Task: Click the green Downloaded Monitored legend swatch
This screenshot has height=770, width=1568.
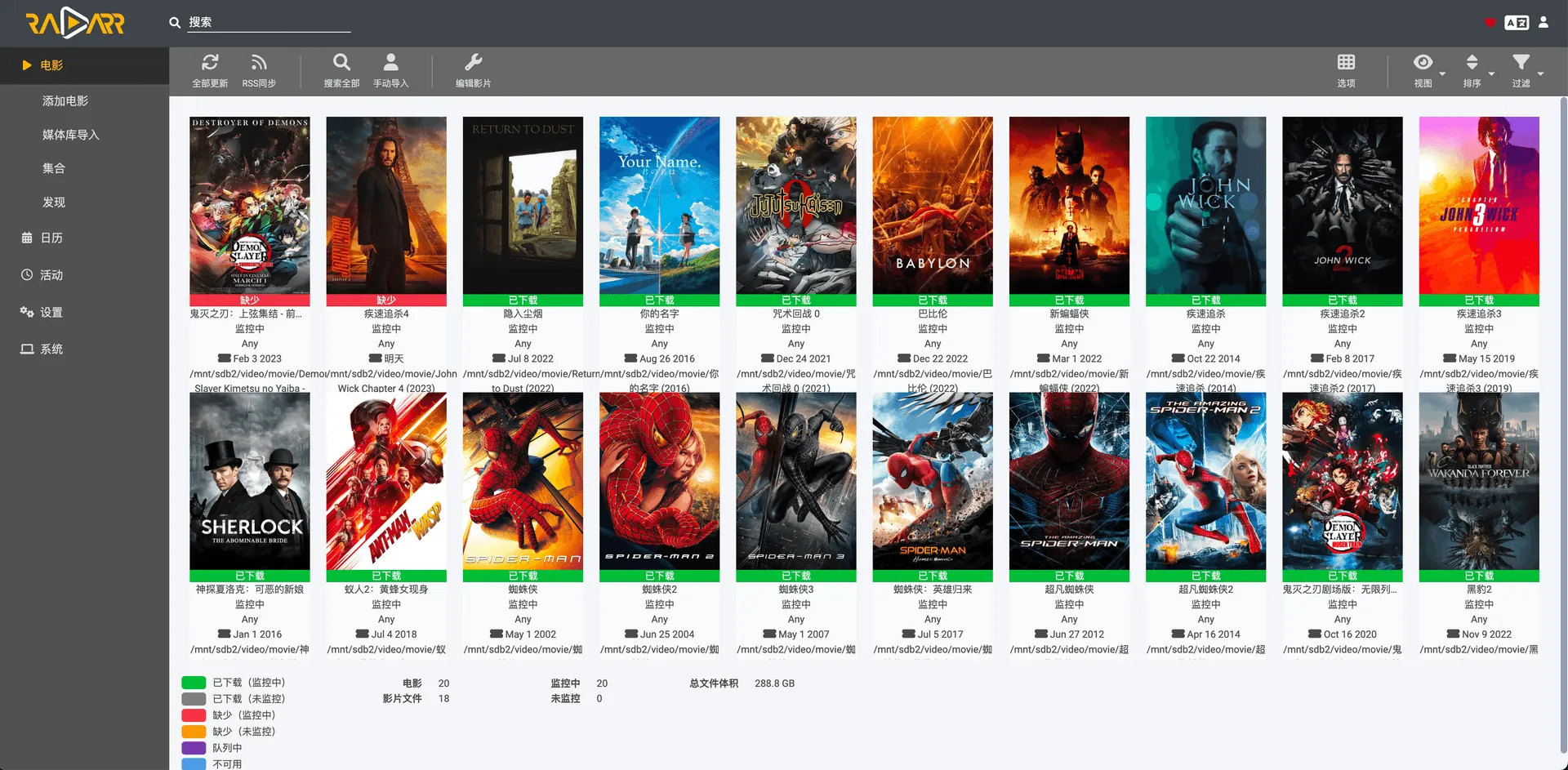Action: click(194, 683)
